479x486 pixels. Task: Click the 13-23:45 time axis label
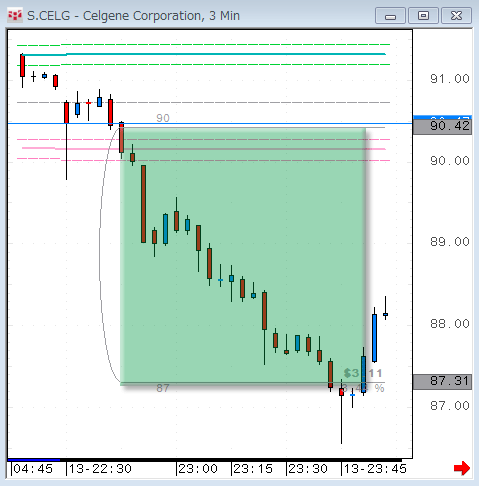tap(375, 469)
